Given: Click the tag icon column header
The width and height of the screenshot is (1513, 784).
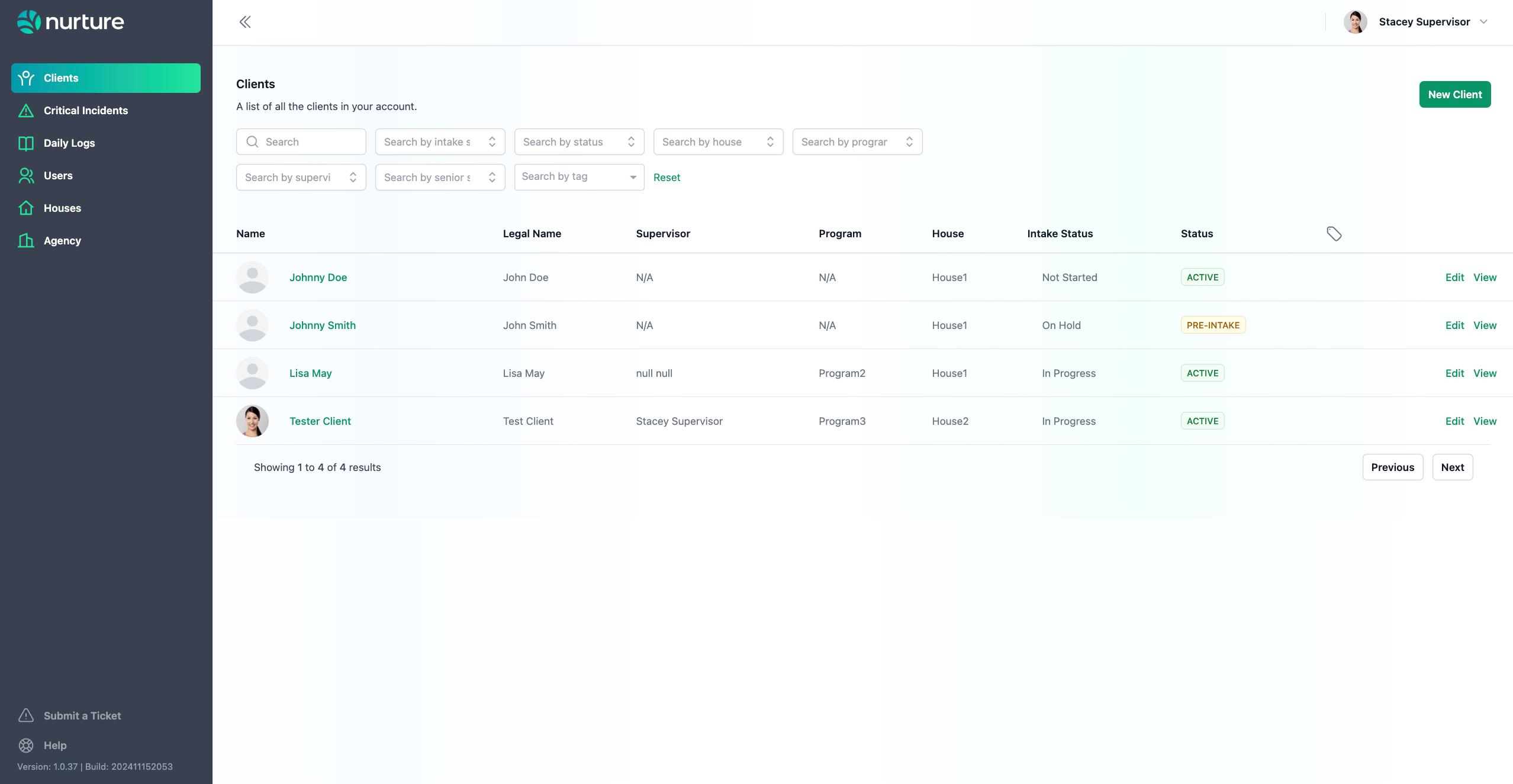Looking at the screenshot, I should pos(1334,234).
